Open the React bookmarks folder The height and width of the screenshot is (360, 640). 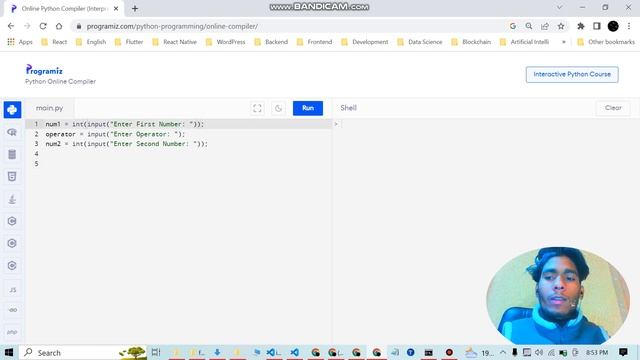pyautogui.click(x=54, y=42)
